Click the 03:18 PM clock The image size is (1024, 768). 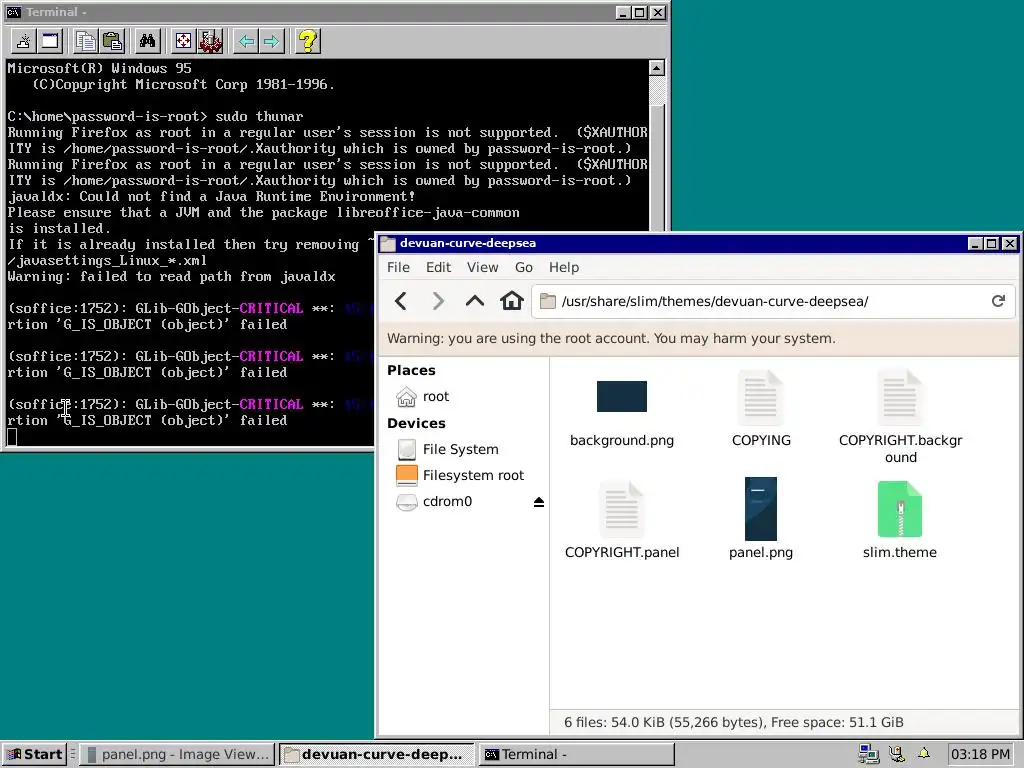point(980,754)
